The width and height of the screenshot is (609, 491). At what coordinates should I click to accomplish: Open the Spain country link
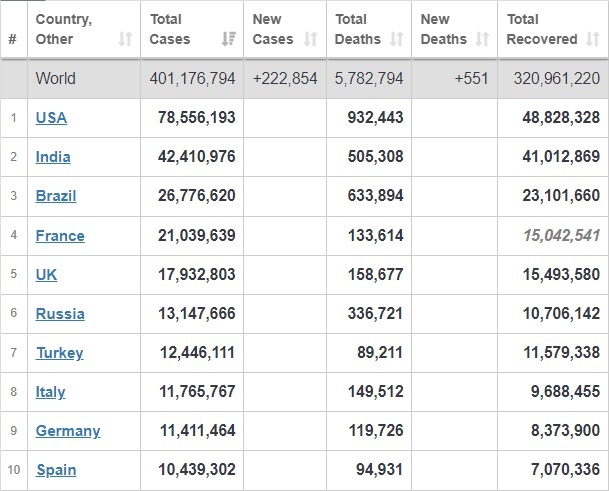coord(56,470)
